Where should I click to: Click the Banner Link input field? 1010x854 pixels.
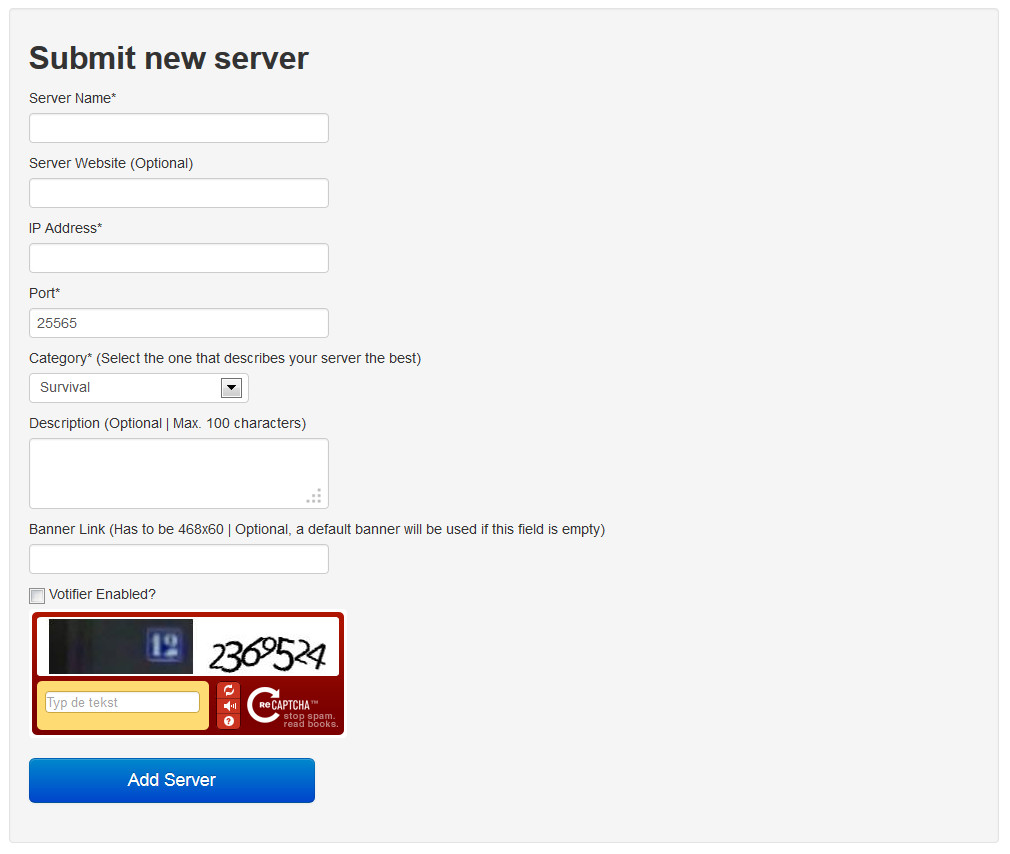179,559
